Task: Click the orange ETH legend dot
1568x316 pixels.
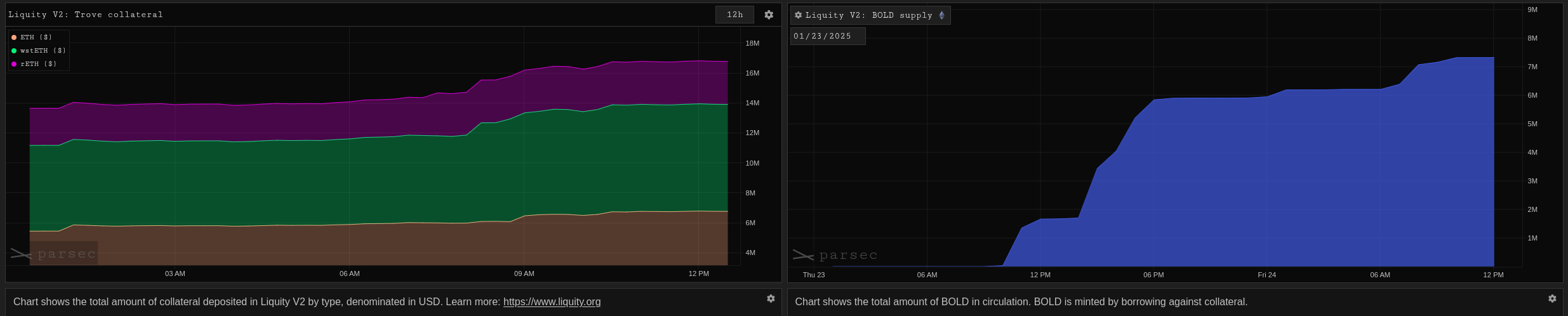Action: point(14,37)
